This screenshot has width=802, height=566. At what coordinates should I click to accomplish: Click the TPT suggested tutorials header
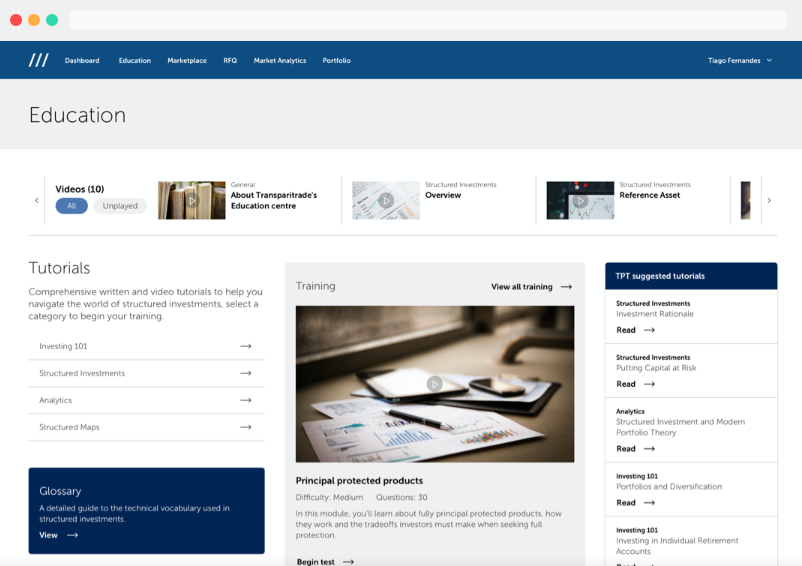click(x=691, y=276)
